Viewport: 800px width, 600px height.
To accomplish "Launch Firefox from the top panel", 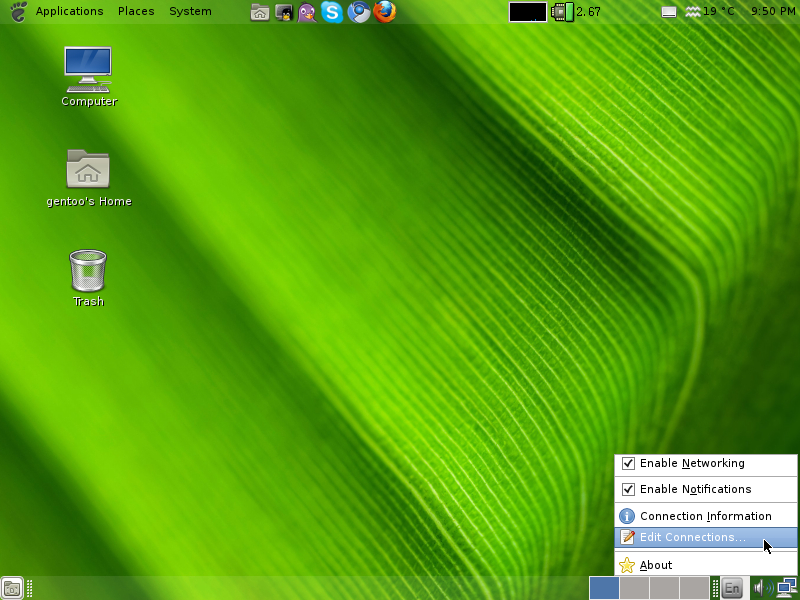I will [385, 12].
